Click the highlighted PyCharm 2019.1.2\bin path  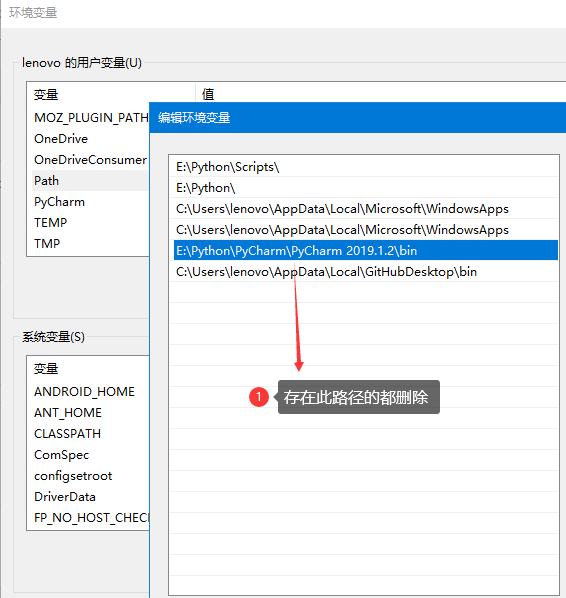[x=365, y=250]
